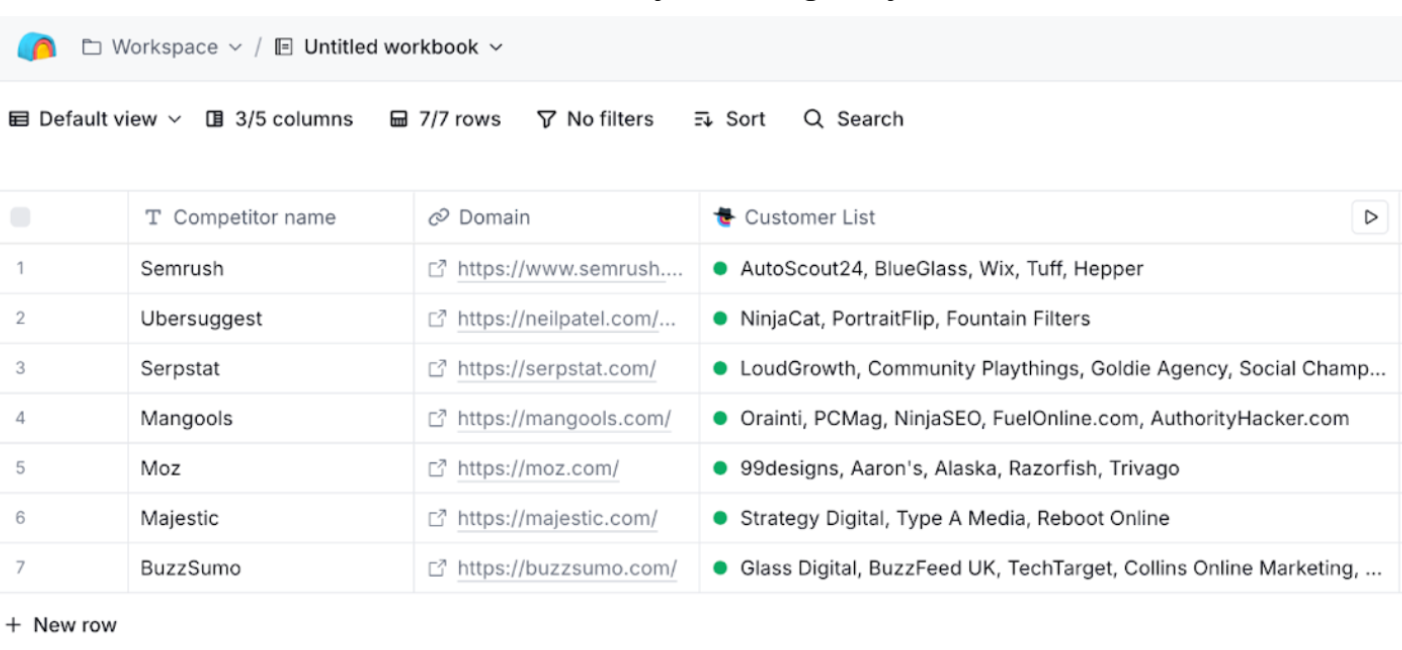Select the Ubersuggest competitor name cell

pyautogui.click(x=201, y=319)
